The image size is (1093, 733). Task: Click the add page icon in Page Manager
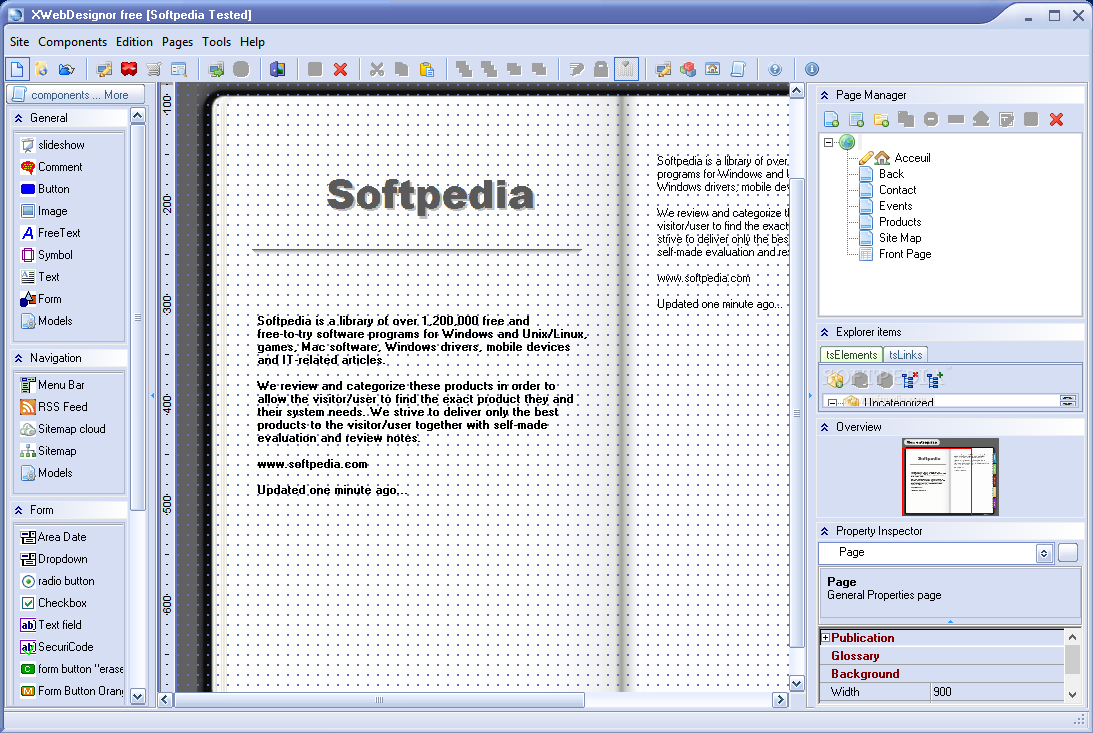(831, 119)
